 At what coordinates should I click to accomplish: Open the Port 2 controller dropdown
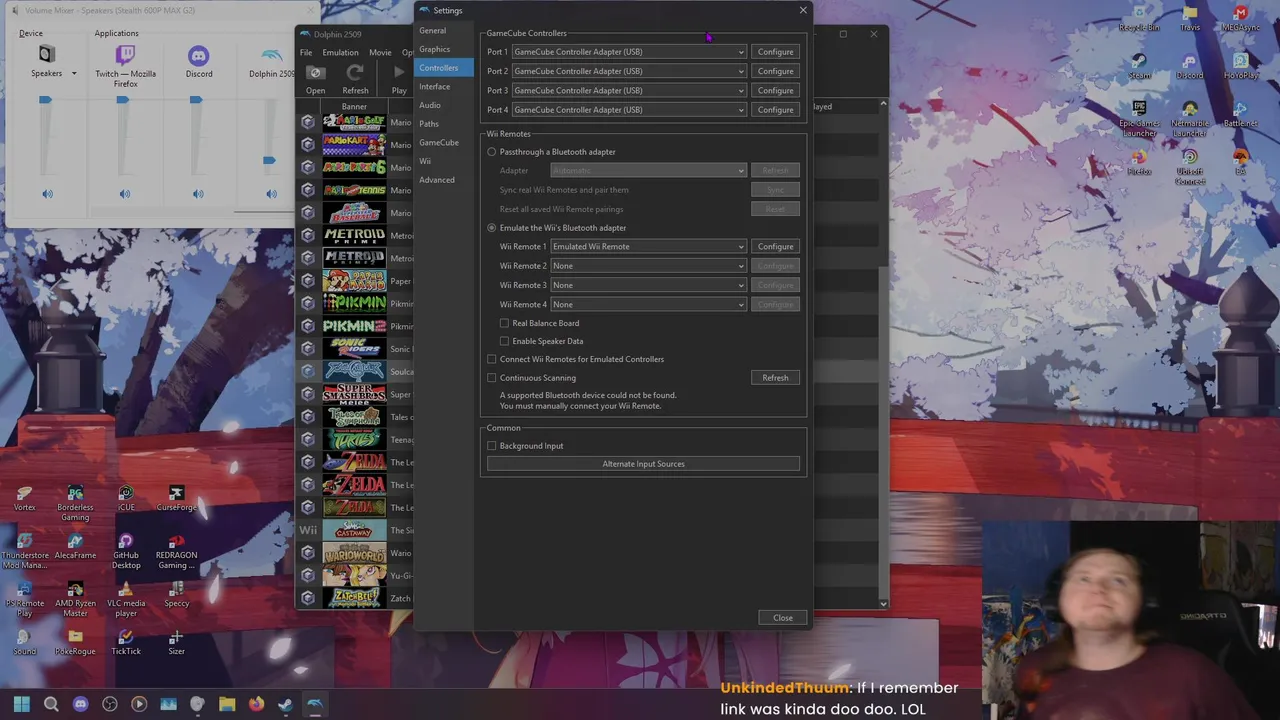629,71
